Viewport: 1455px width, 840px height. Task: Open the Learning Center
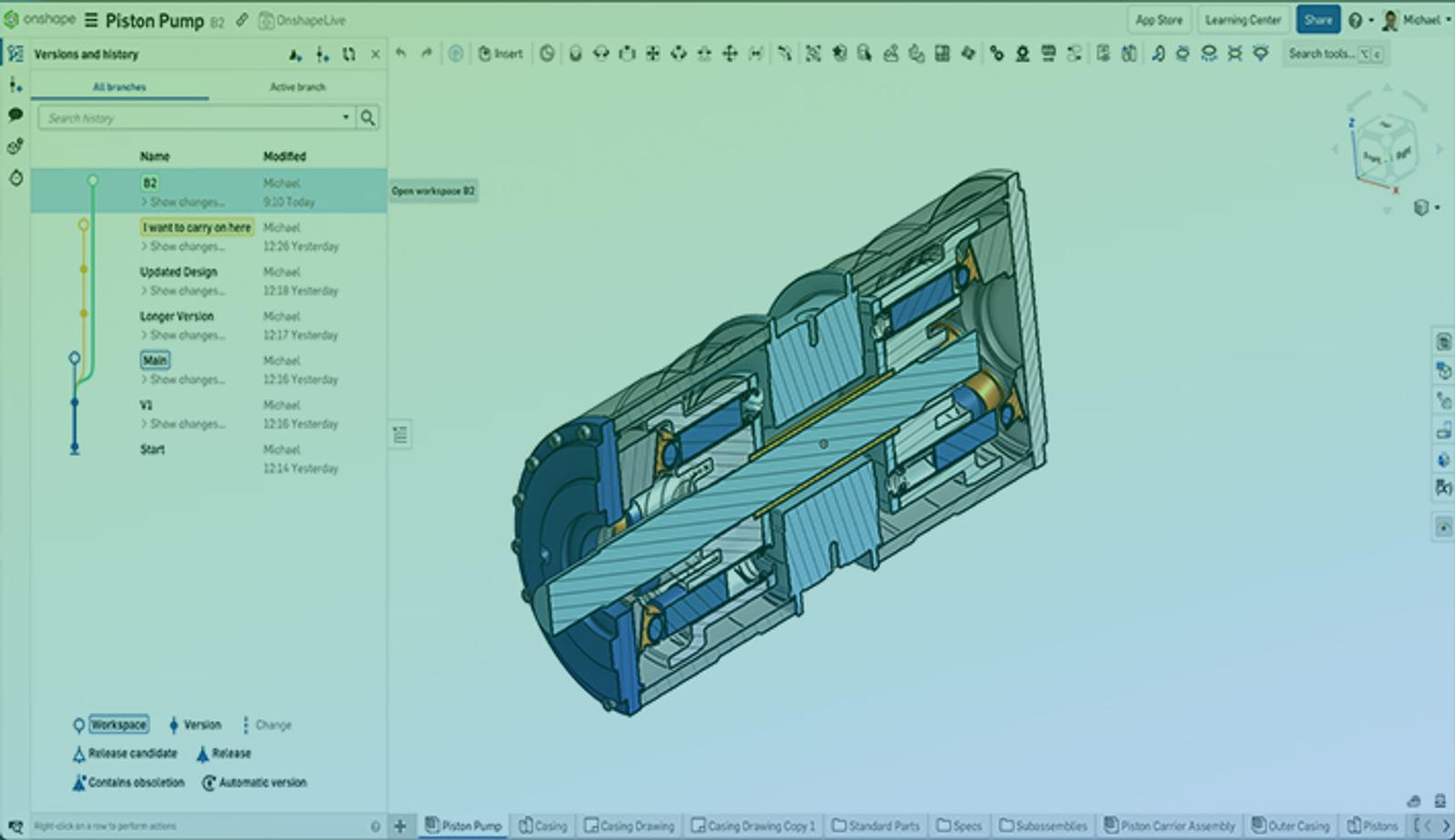[1242, 20]
